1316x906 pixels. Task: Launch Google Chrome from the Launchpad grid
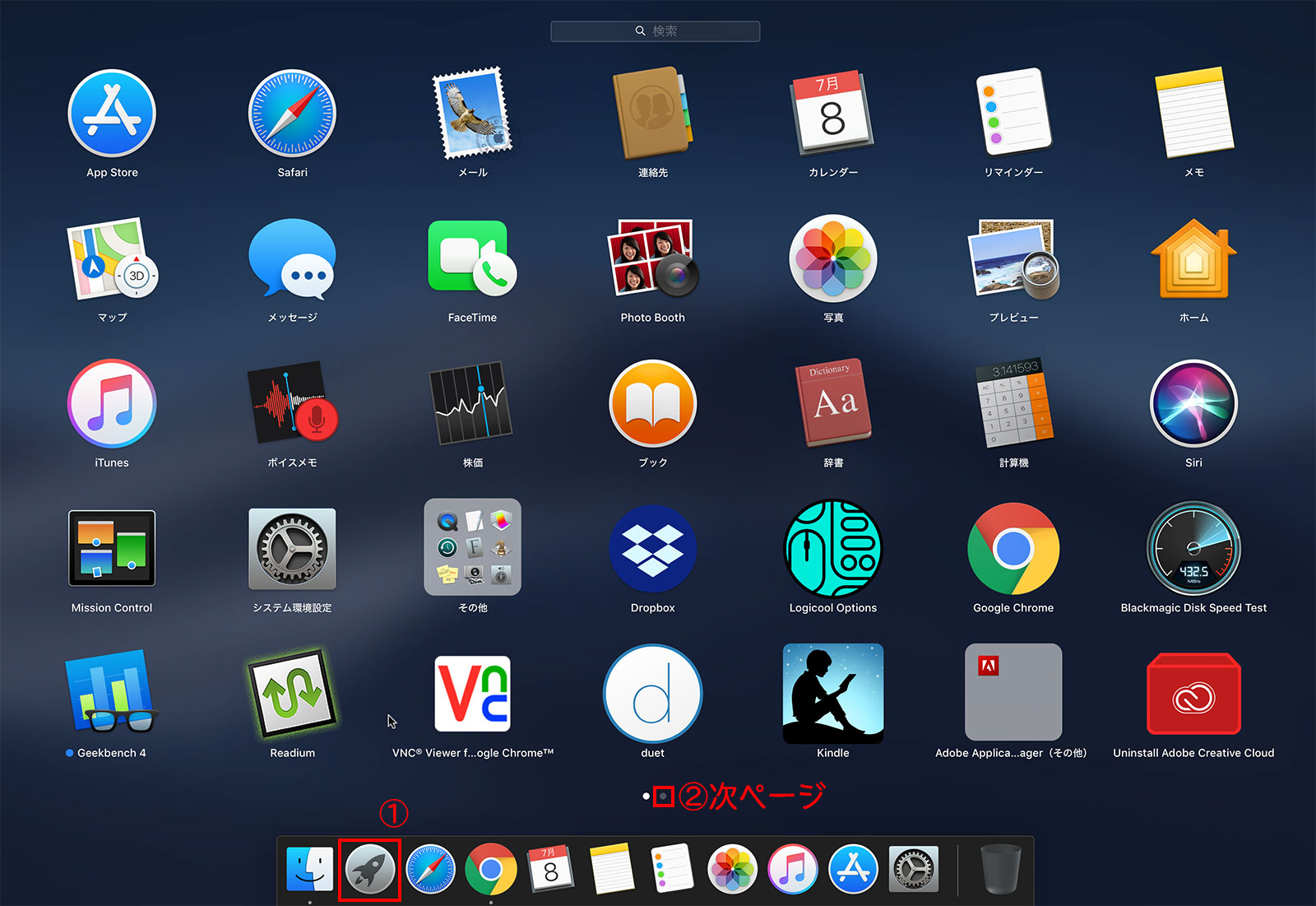pyautogui.click(x=1013, y=548)
